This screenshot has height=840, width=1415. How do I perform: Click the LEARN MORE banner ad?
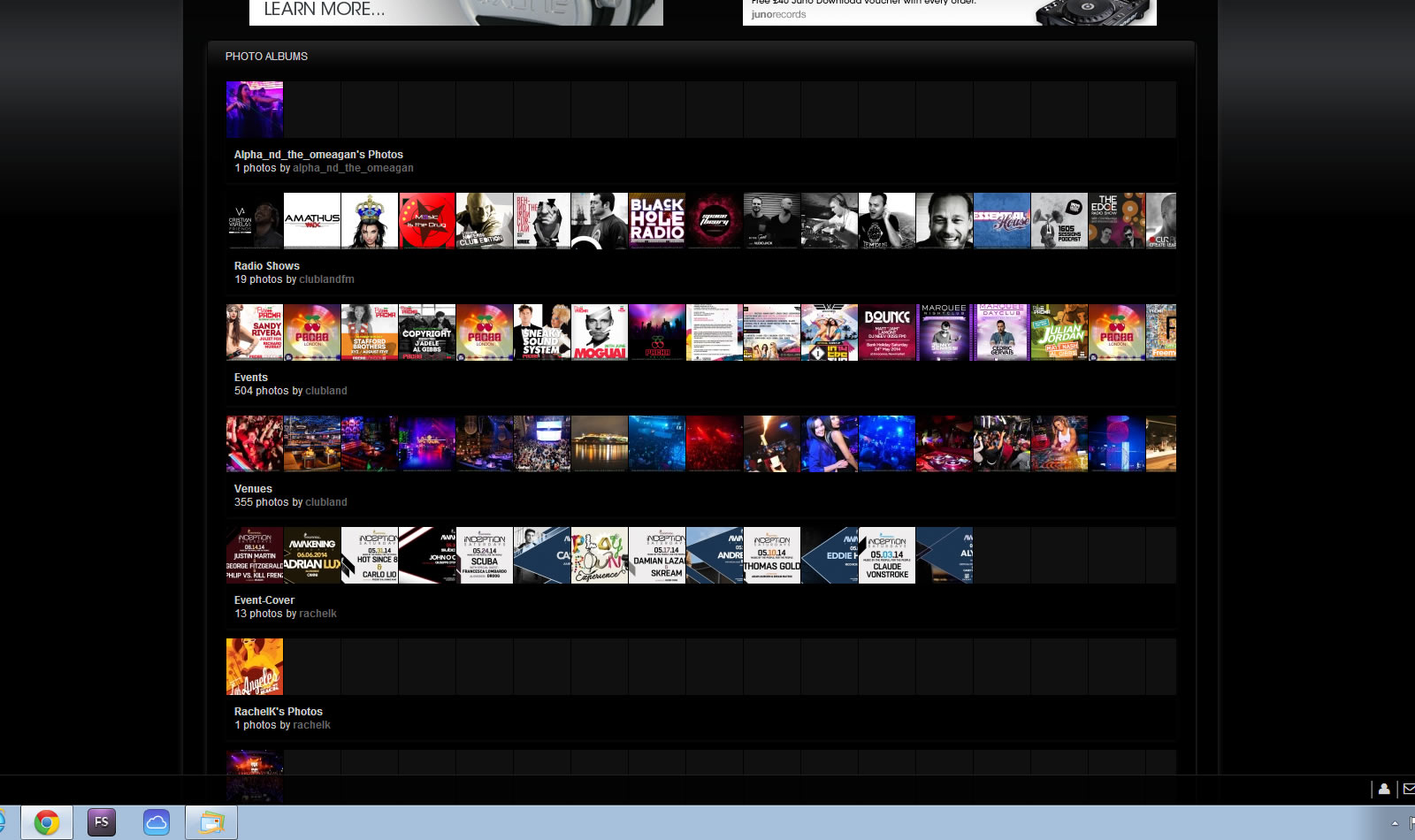(x=456, y=12)
